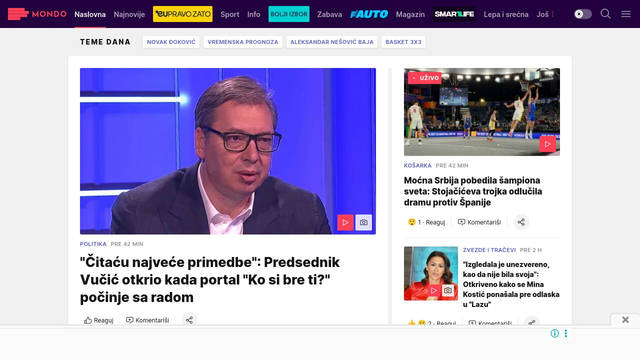
Task: Open the Vučić 'Čitaću najveće primedbe' headline
Action: (x=210, y=280)
